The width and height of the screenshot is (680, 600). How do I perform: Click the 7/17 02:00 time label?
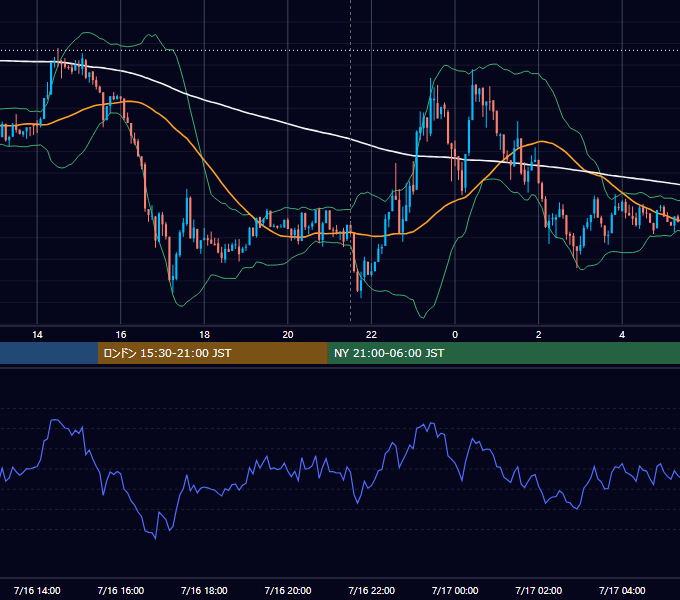click(x=539, y=590)
